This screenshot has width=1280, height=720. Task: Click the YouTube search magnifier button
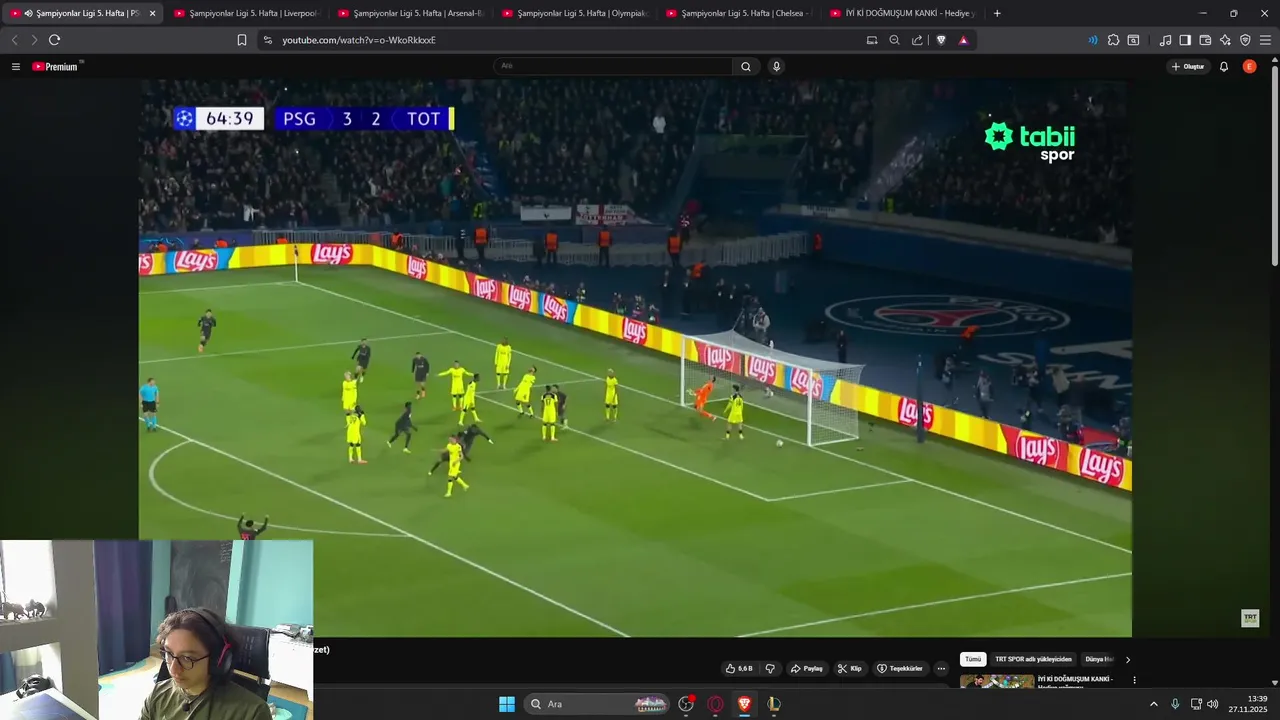[x=745, y=67]
